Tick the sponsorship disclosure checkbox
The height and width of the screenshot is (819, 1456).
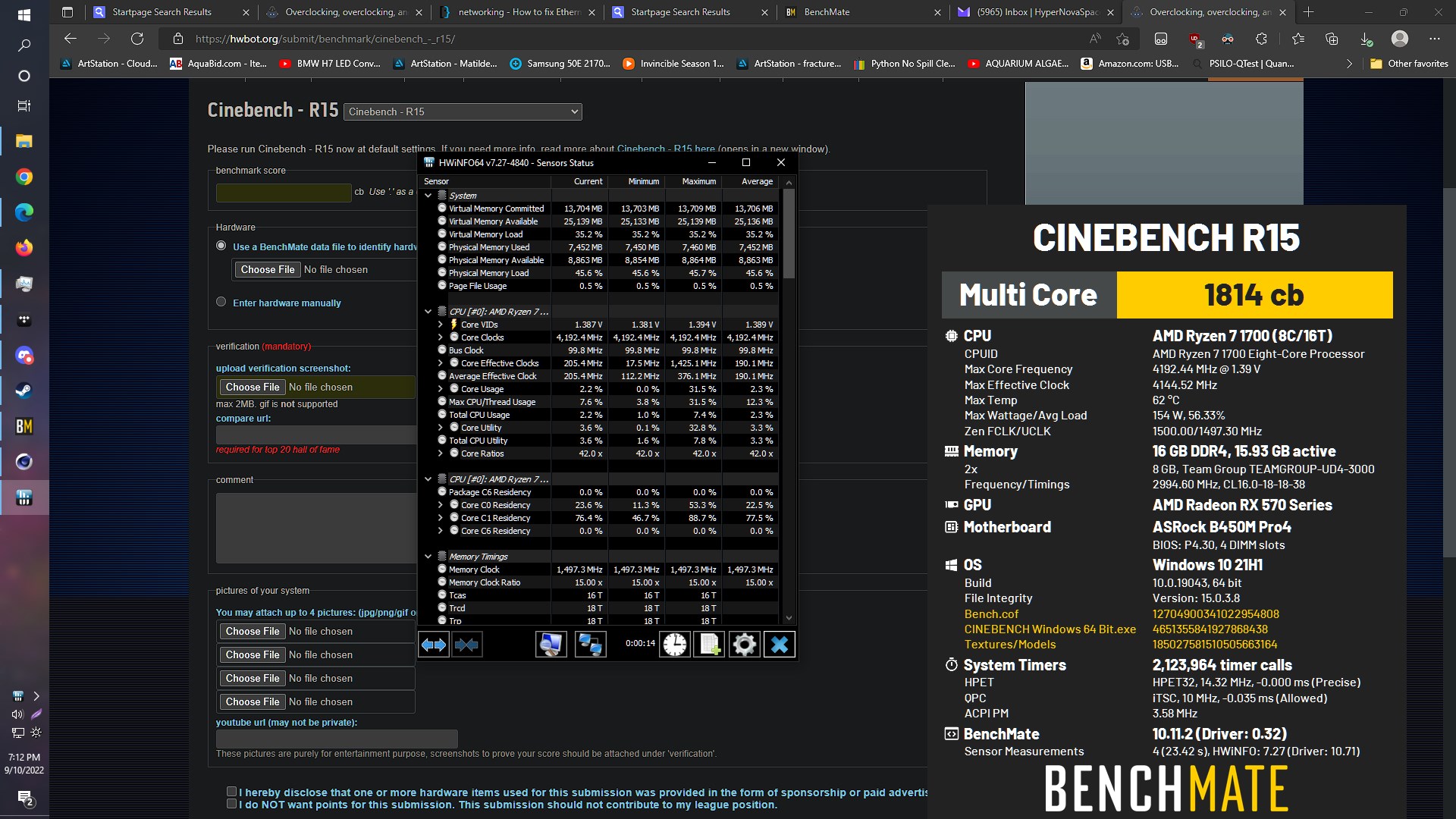[x=231, y=792]
